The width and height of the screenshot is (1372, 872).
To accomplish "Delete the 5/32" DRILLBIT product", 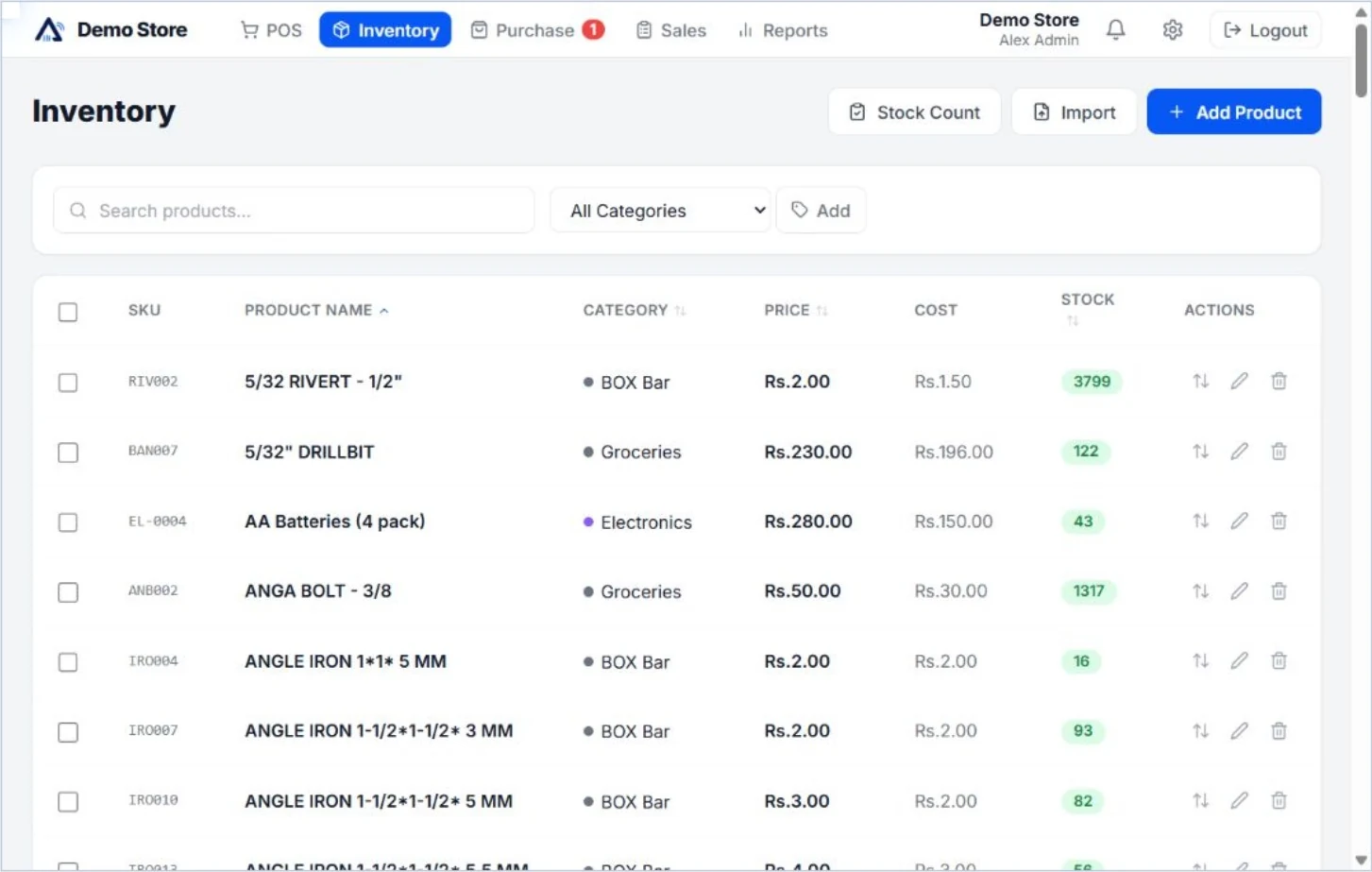I will tap(1279, 452).
